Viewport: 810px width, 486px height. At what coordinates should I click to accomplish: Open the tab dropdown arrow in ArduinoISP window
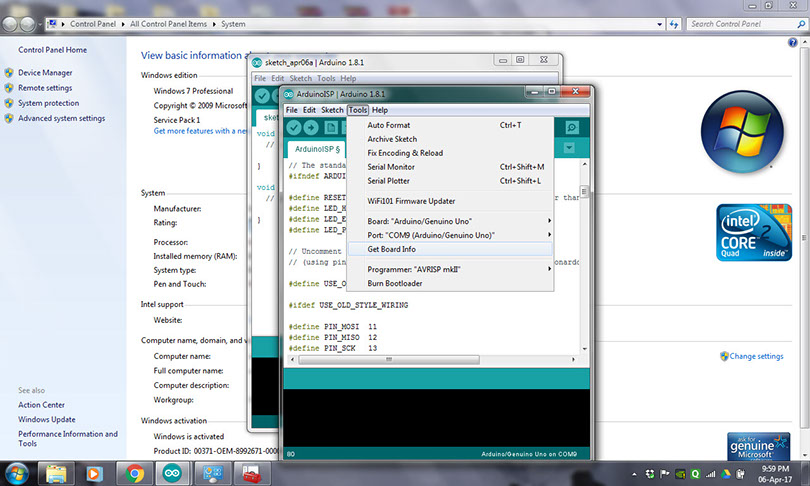(x=569, y=148)
